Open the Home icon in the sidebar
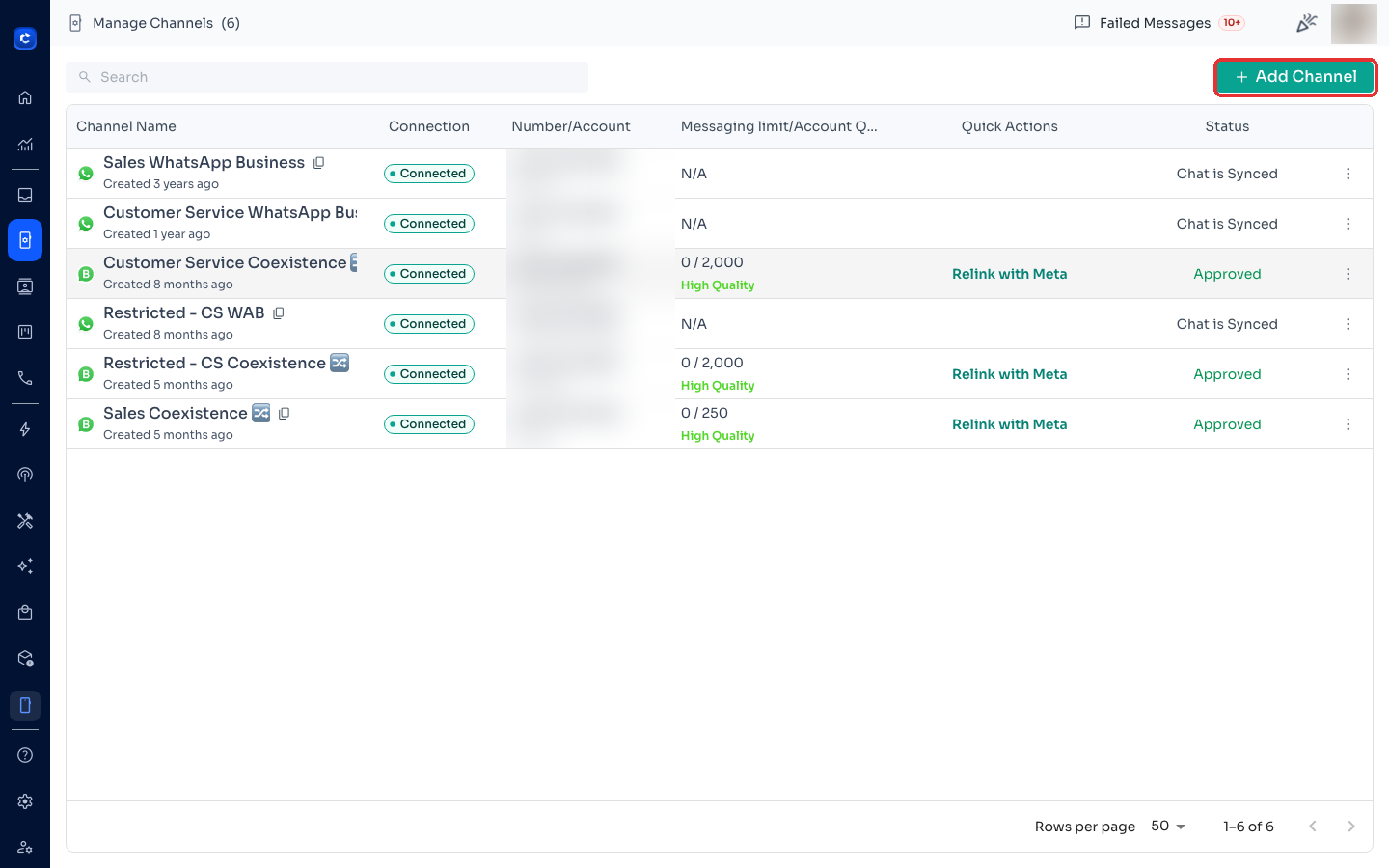Viewport: 1389px width, 868px height. [25, 97]
